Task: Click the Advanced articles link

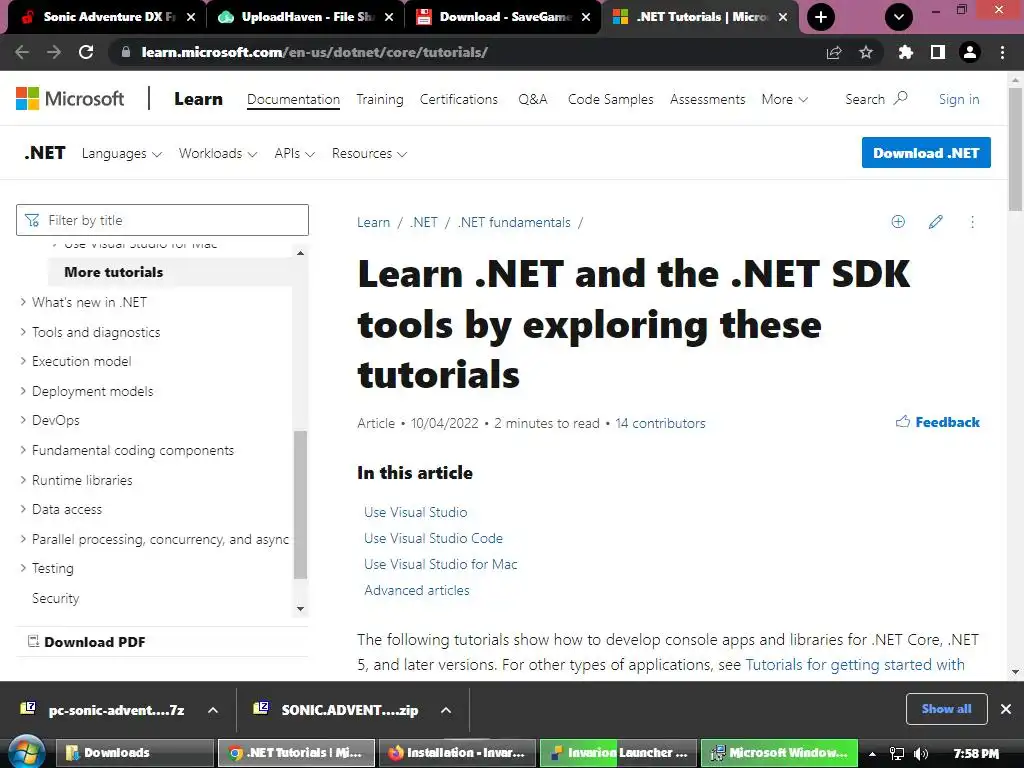Action: pos(417,590)
